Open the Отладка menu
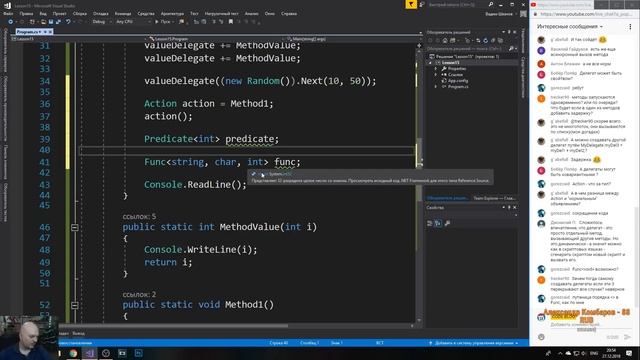Image resolution: width=640 pixels, height=360 pixels. 100,13
